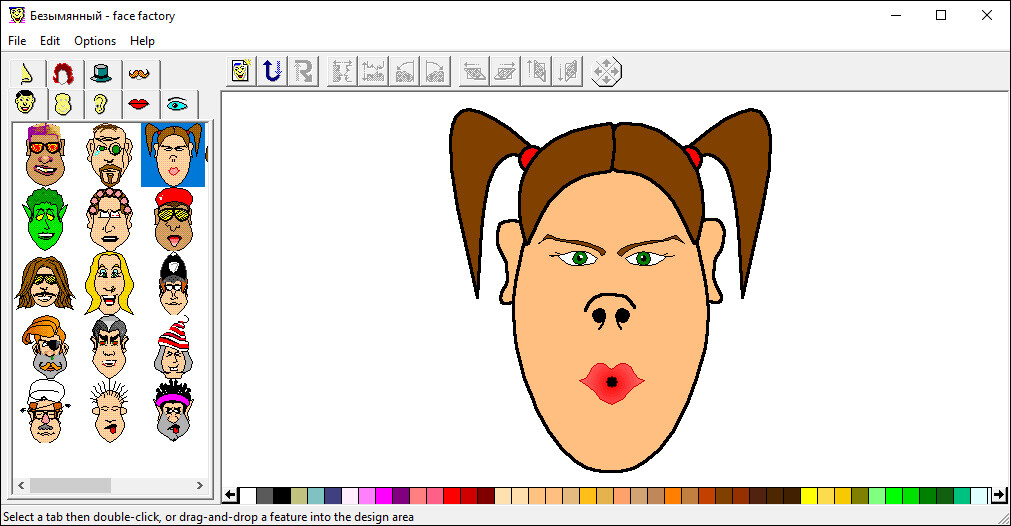Screen dimensions: 1011x526
Task: Click the skew left toolbar icon
Action: click(474, 71)
